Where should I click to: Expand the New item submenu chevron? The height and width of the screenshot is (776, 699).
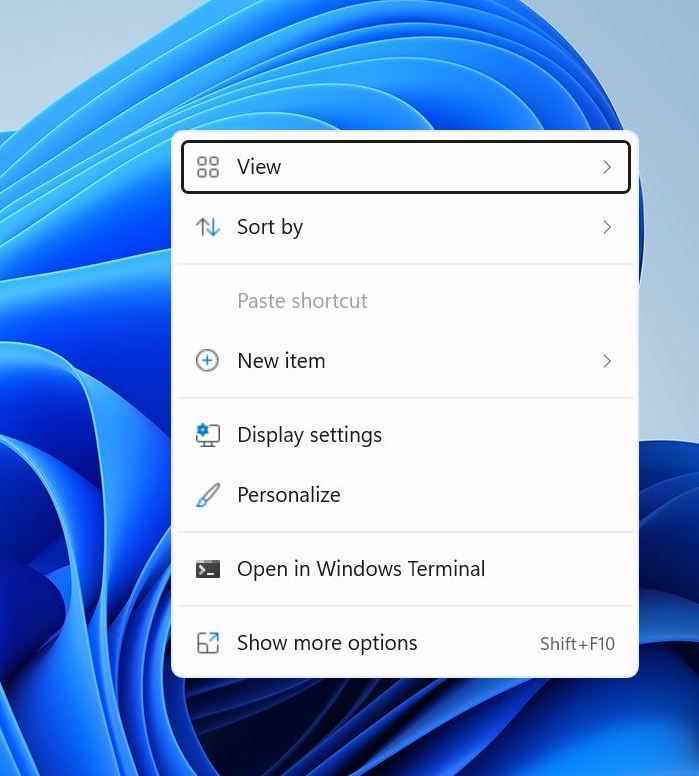tap(607, 361)
